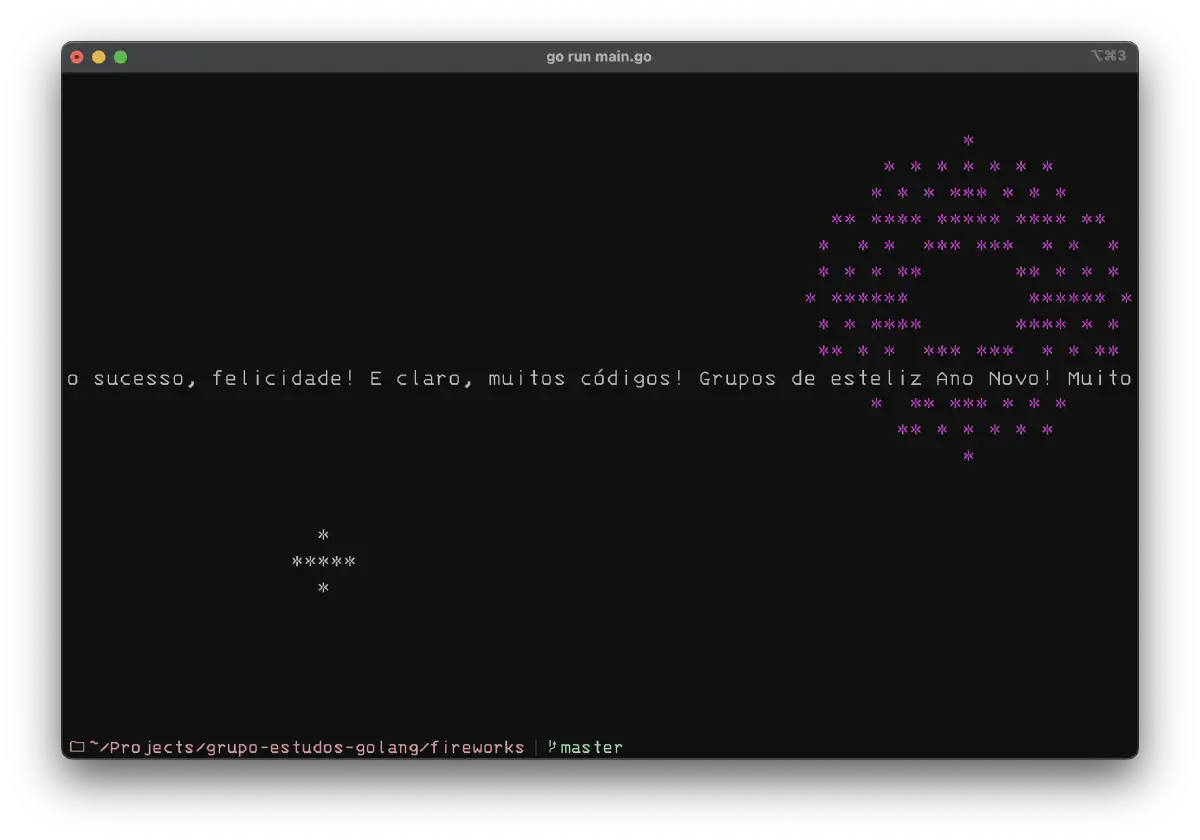This screenshot has height=840, width=1200.
Task: Click the bottom asterisk of magenta firework
Action: click(968, 457)
